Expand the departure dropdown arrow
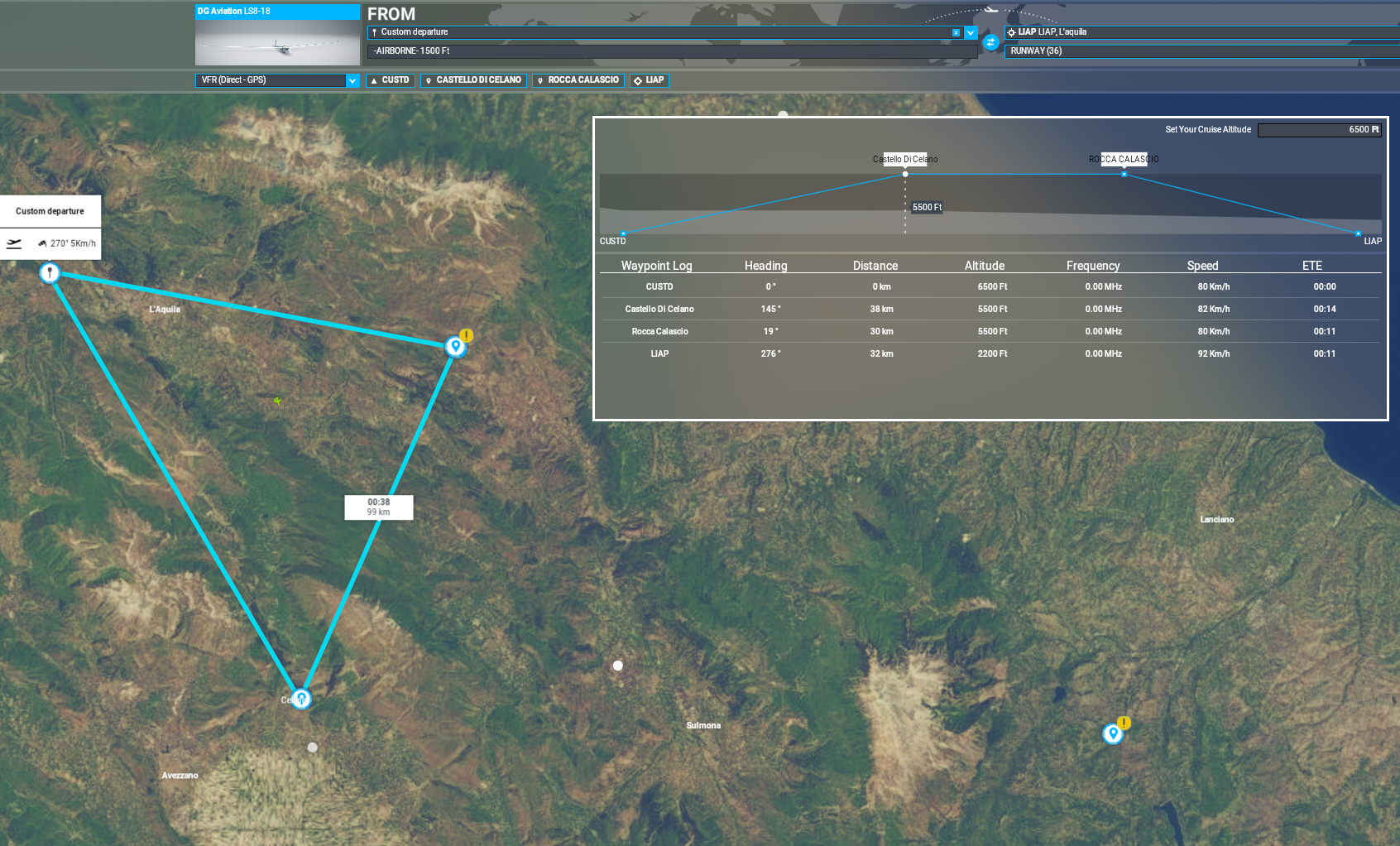This screenshot has height=846, width=1400. [x=971, y=32]
